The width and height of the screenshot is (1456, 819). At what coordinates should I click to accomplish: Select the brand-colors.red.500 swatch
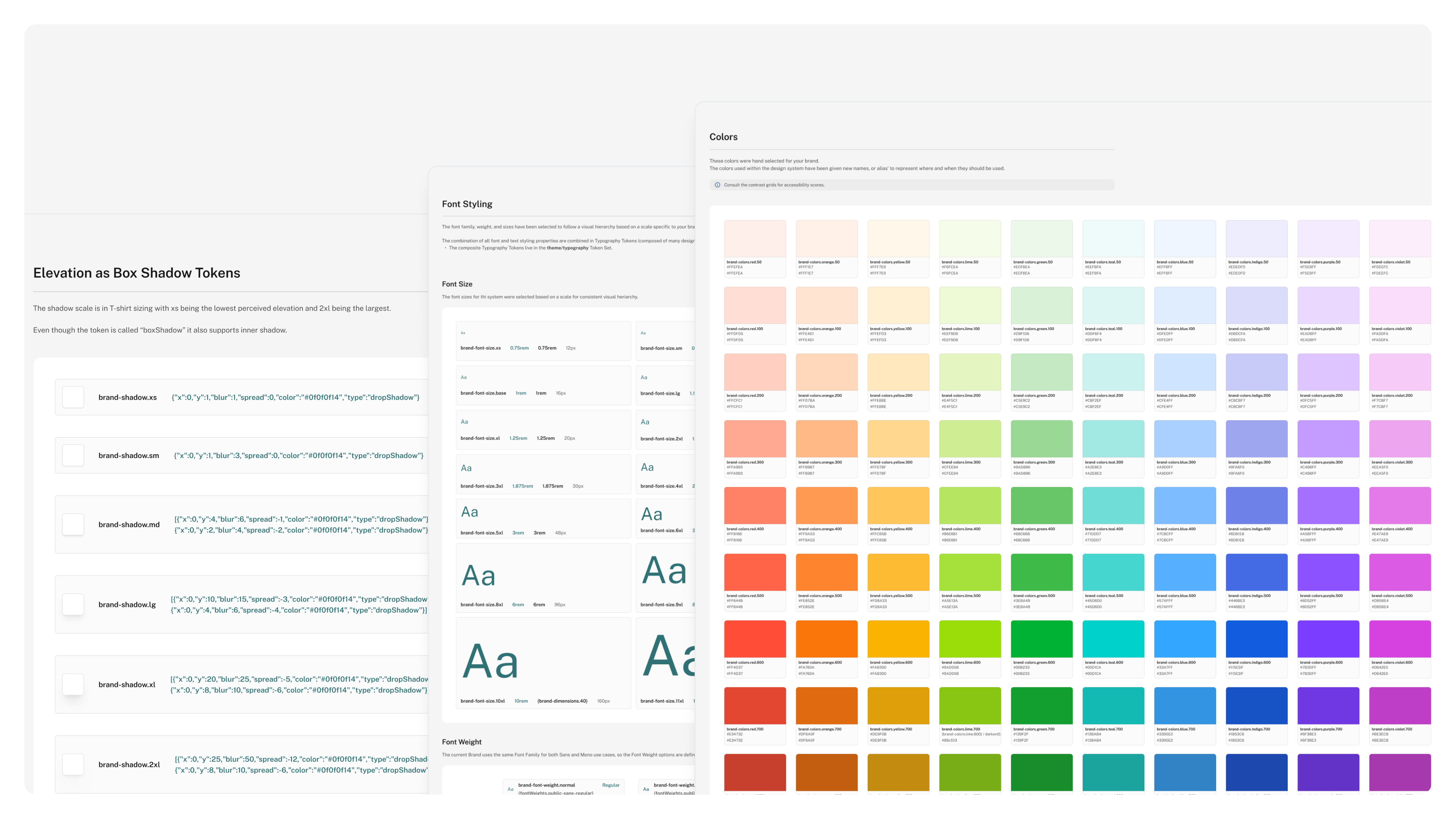pyautogui.click(x=755, y=572)
